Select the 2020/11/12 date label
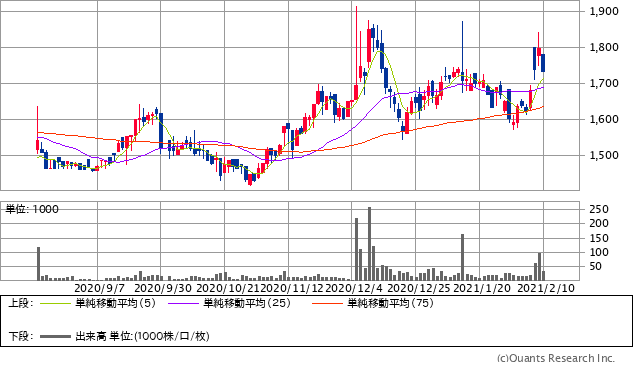Image resolution: width=633 pixels, height=373 pixels. pyautogui.click(x=292, y=288)
